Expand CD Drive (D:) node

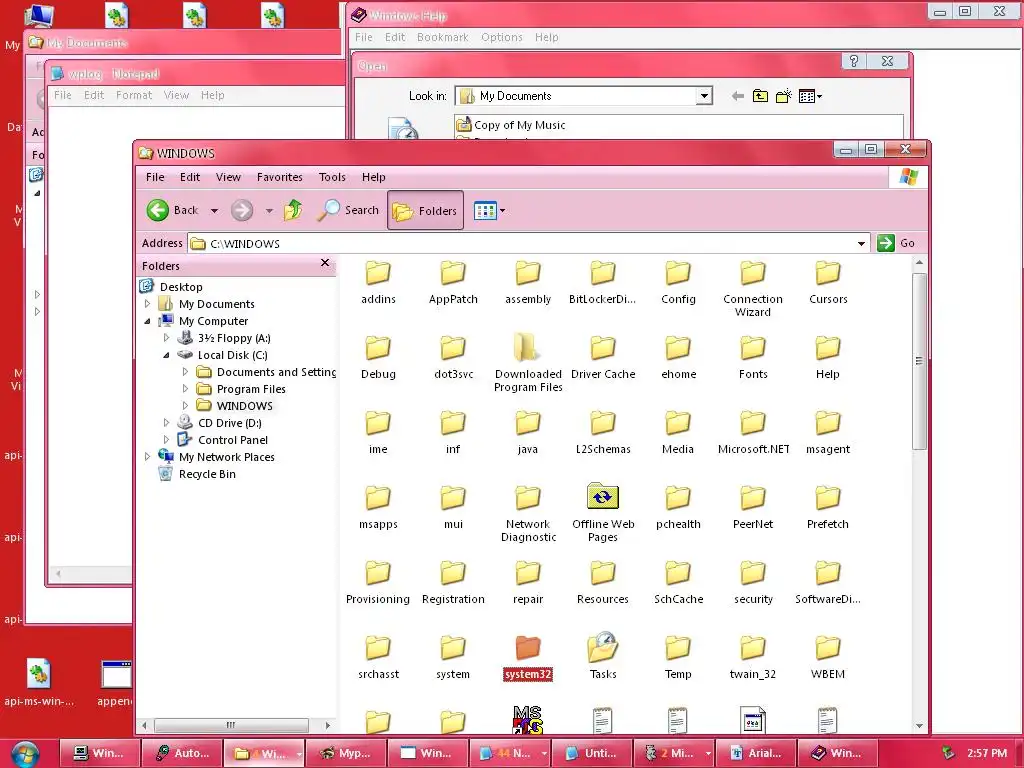(x=167, y=423)
